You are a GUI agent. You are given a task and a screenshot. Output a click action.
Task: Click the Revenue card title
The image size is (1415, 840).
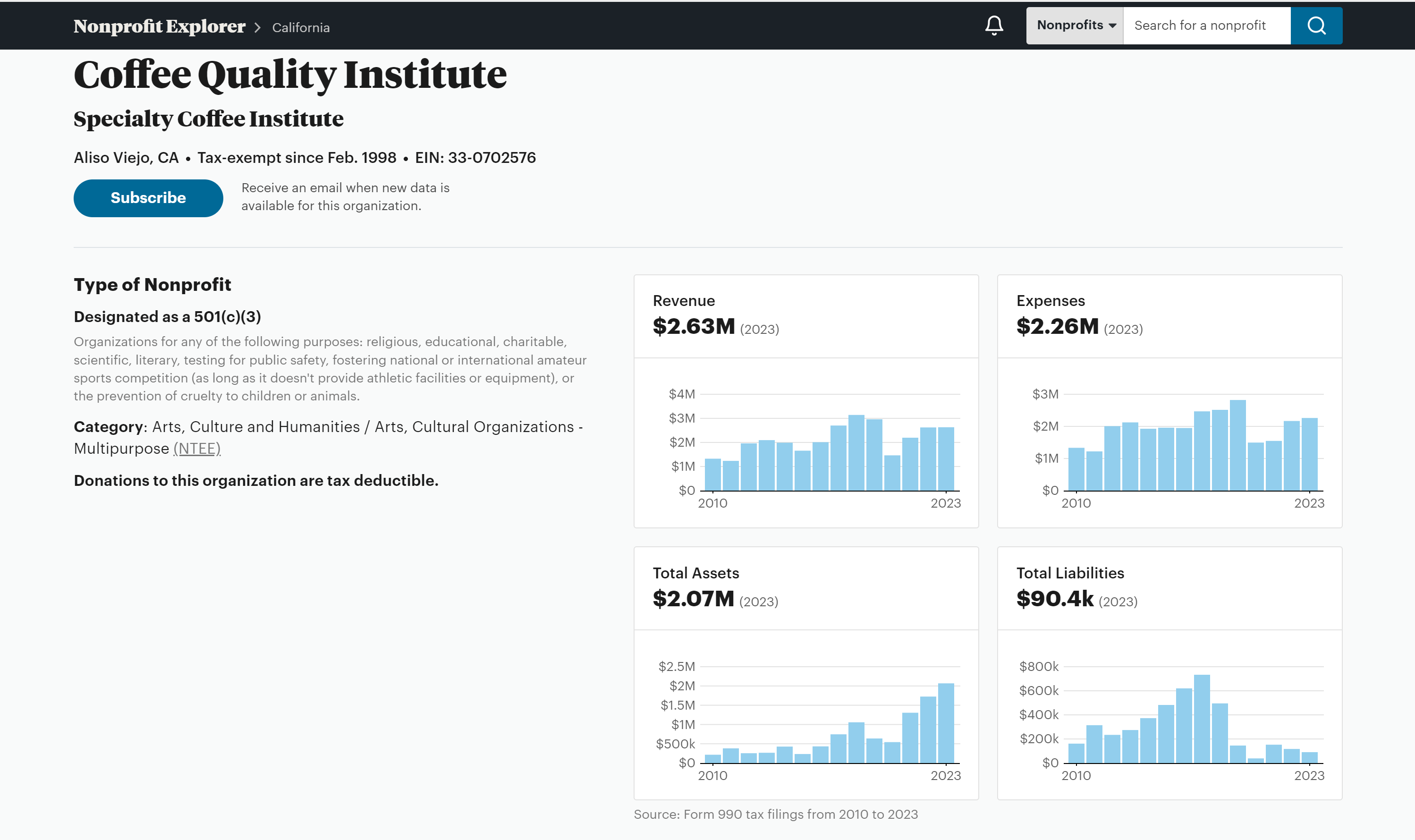point(684,301)
